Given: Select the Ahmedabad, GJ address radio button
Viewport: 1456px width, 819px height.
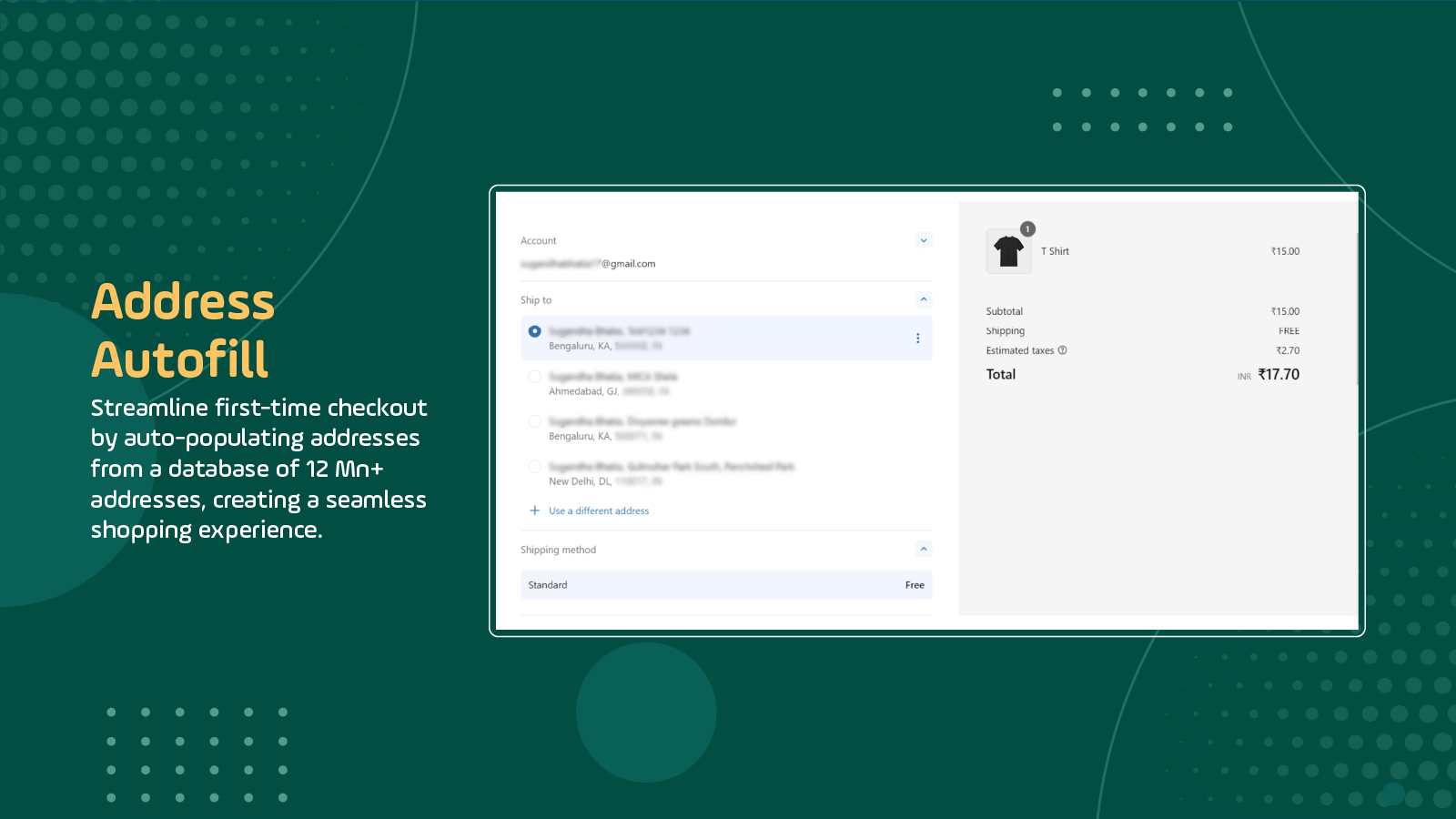Looking at the screenshot, I should tap(535, 377).
